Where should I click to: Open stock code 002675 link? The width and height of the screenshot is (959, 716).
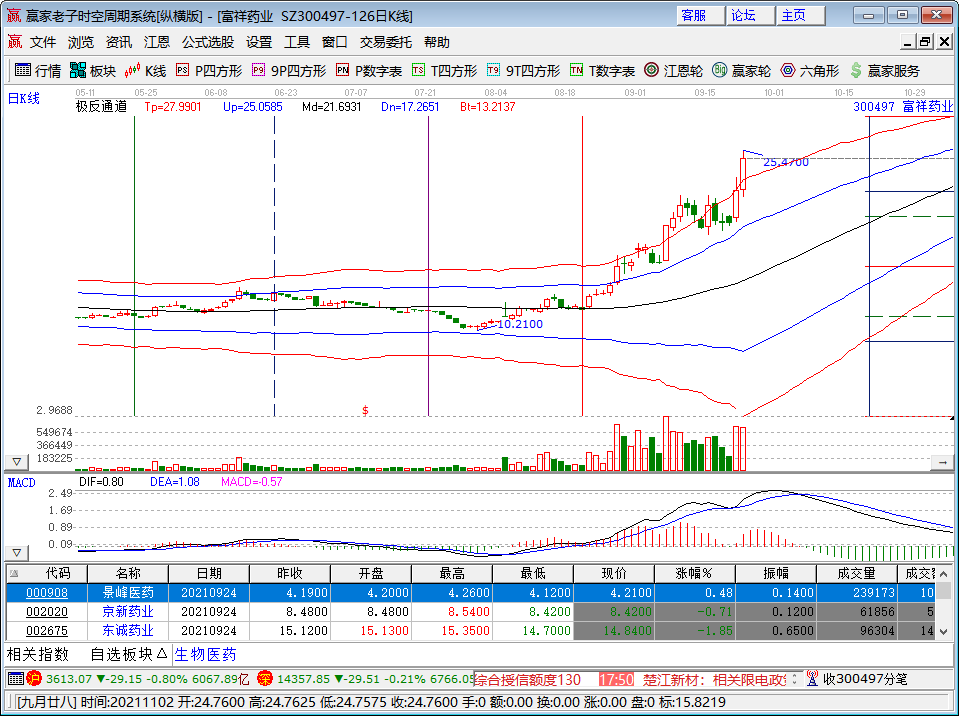tap(47, 630)
